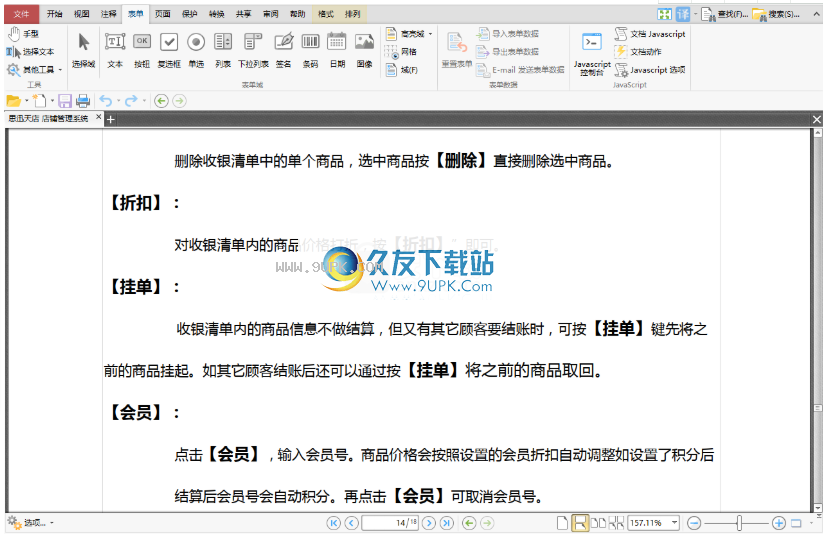Screen dimensions: 823x539
Task: Insert a 条码 barcode field
Action: [x=310, y=51]
